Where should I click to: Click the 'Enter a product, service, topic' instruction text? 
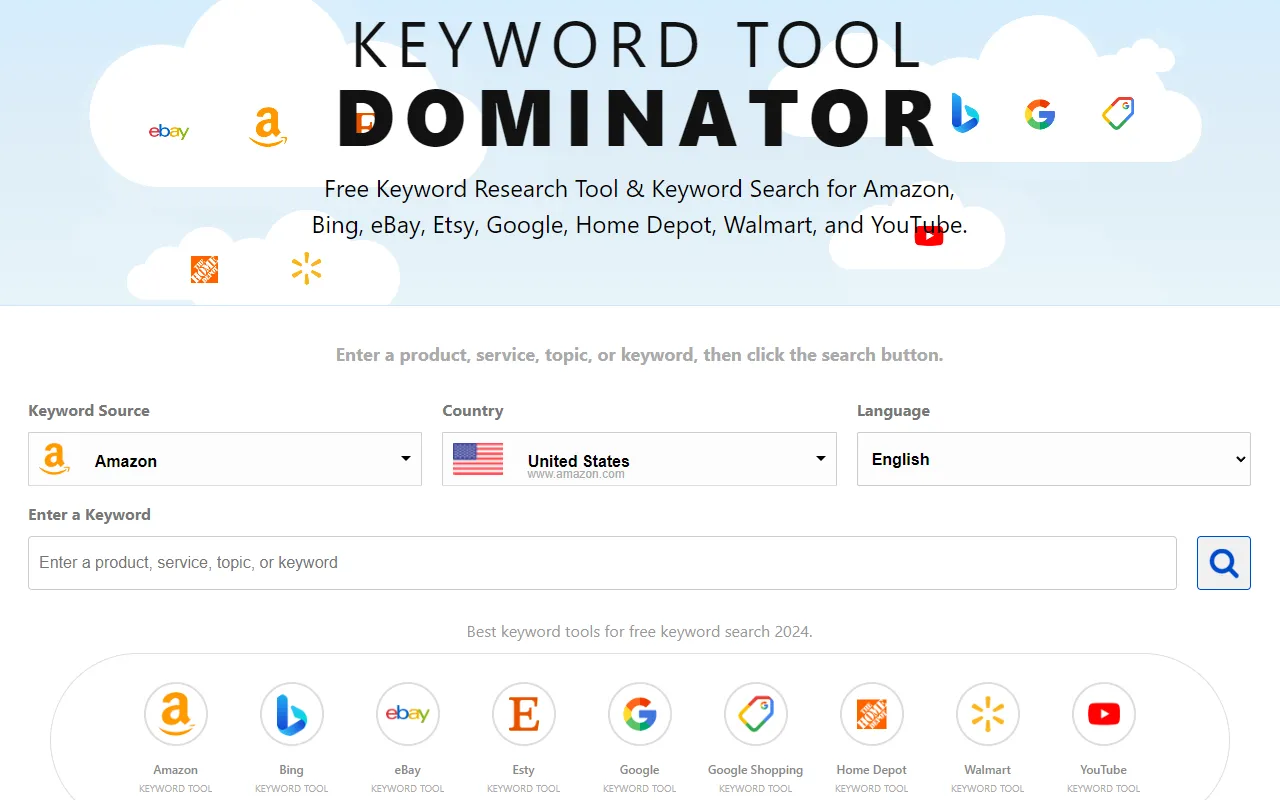coord(640,355)
